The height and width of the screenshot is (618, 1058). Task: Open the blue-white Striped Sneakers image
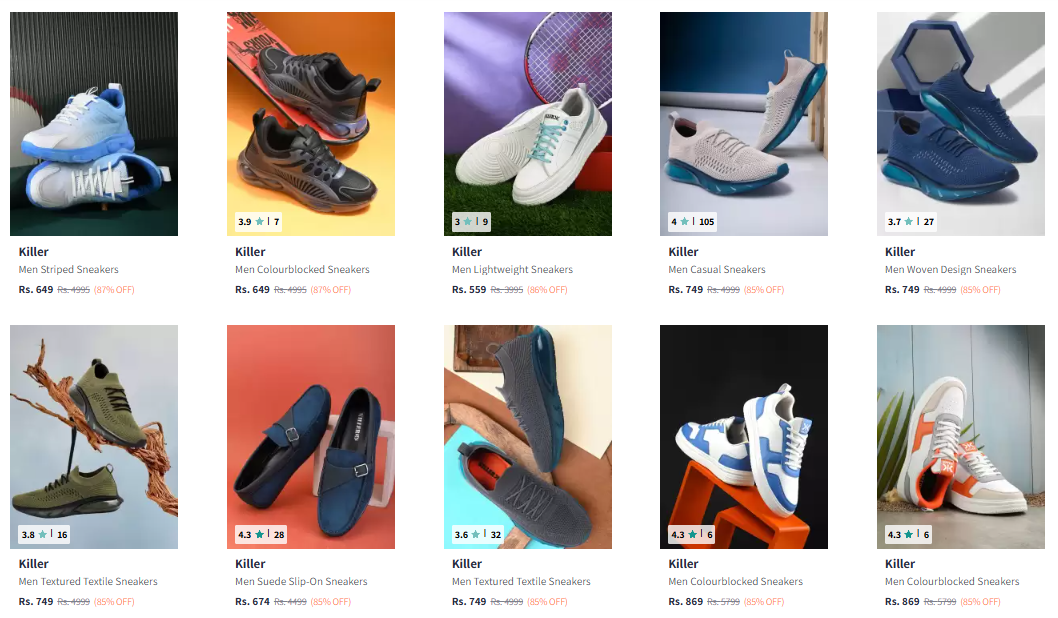pos(94,123)
